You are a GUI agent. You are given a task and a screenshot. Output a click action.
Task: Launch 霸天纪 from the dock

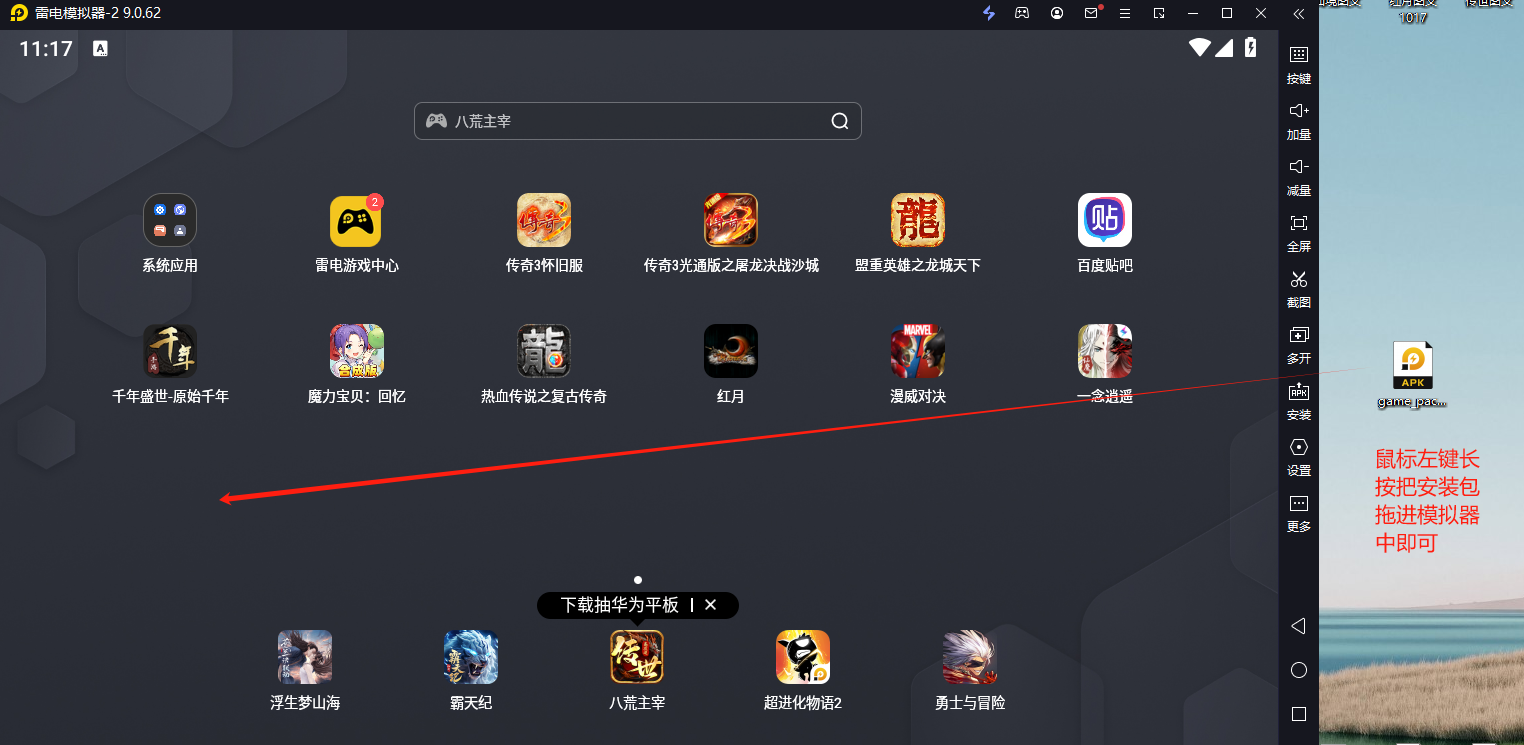471,657
